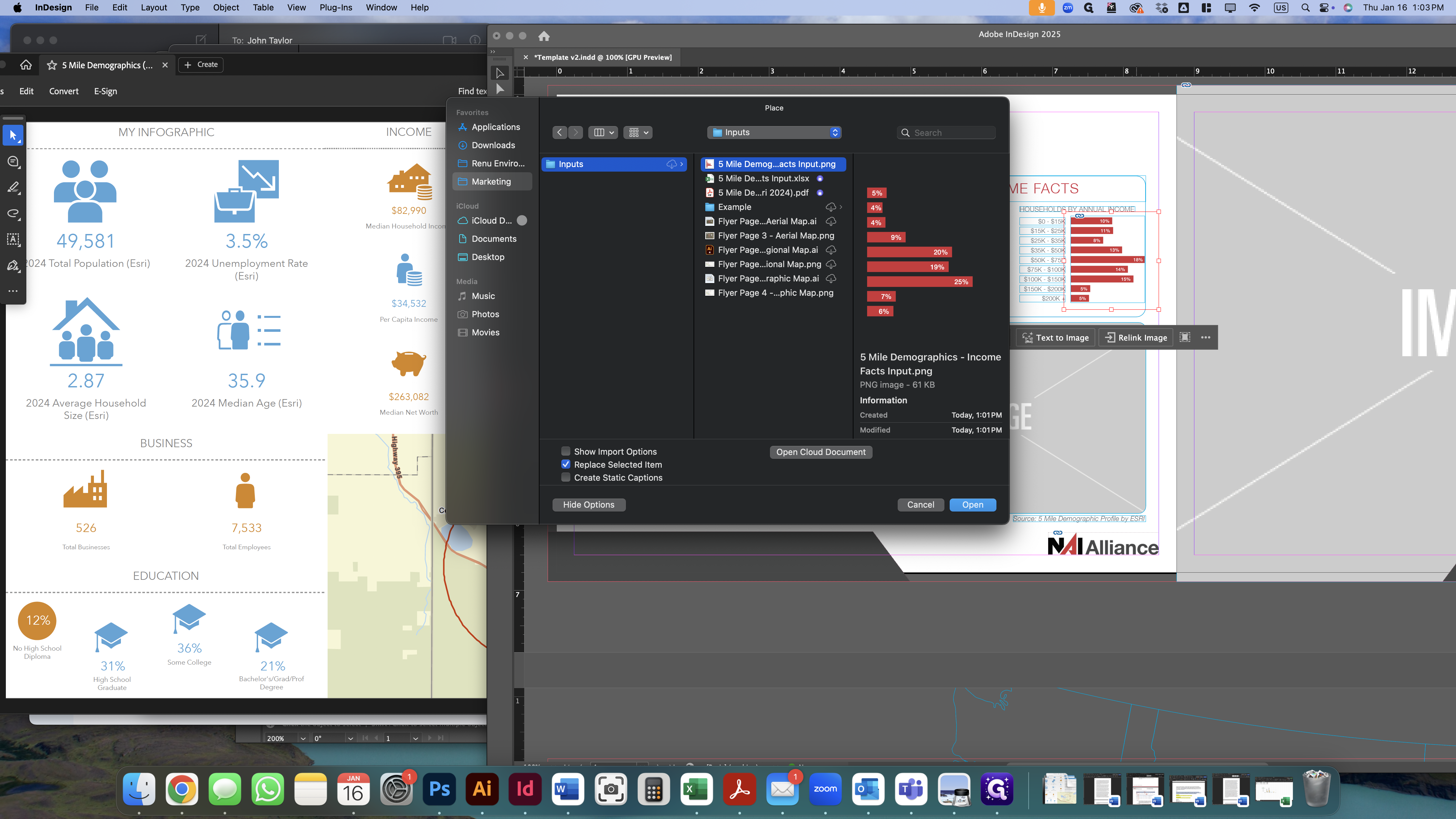The height and width of the screenshot is (819, 1456).
Task: Open the Window menu
Action: pos(382,7)
